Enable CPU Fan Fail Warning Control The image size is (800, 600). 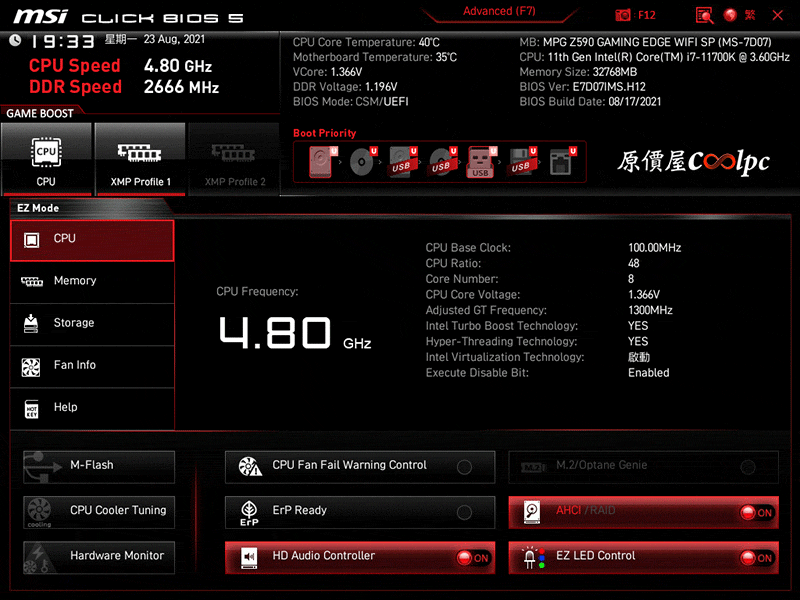(464, 467)
